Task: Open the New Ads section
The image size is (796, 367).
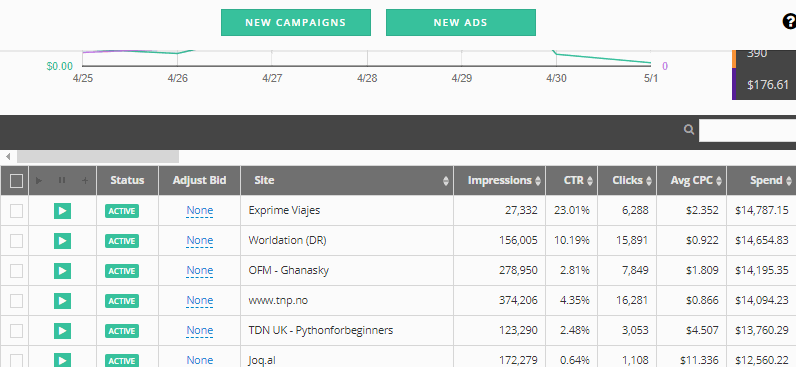Action: point(461,22)
